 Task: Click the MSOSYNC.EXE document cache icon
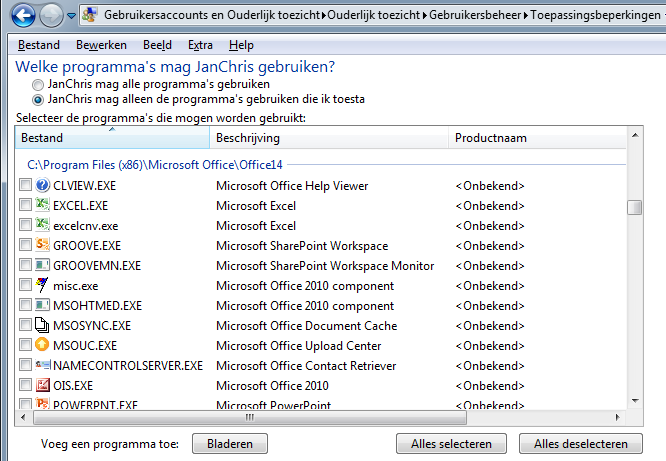coord(42,326)
